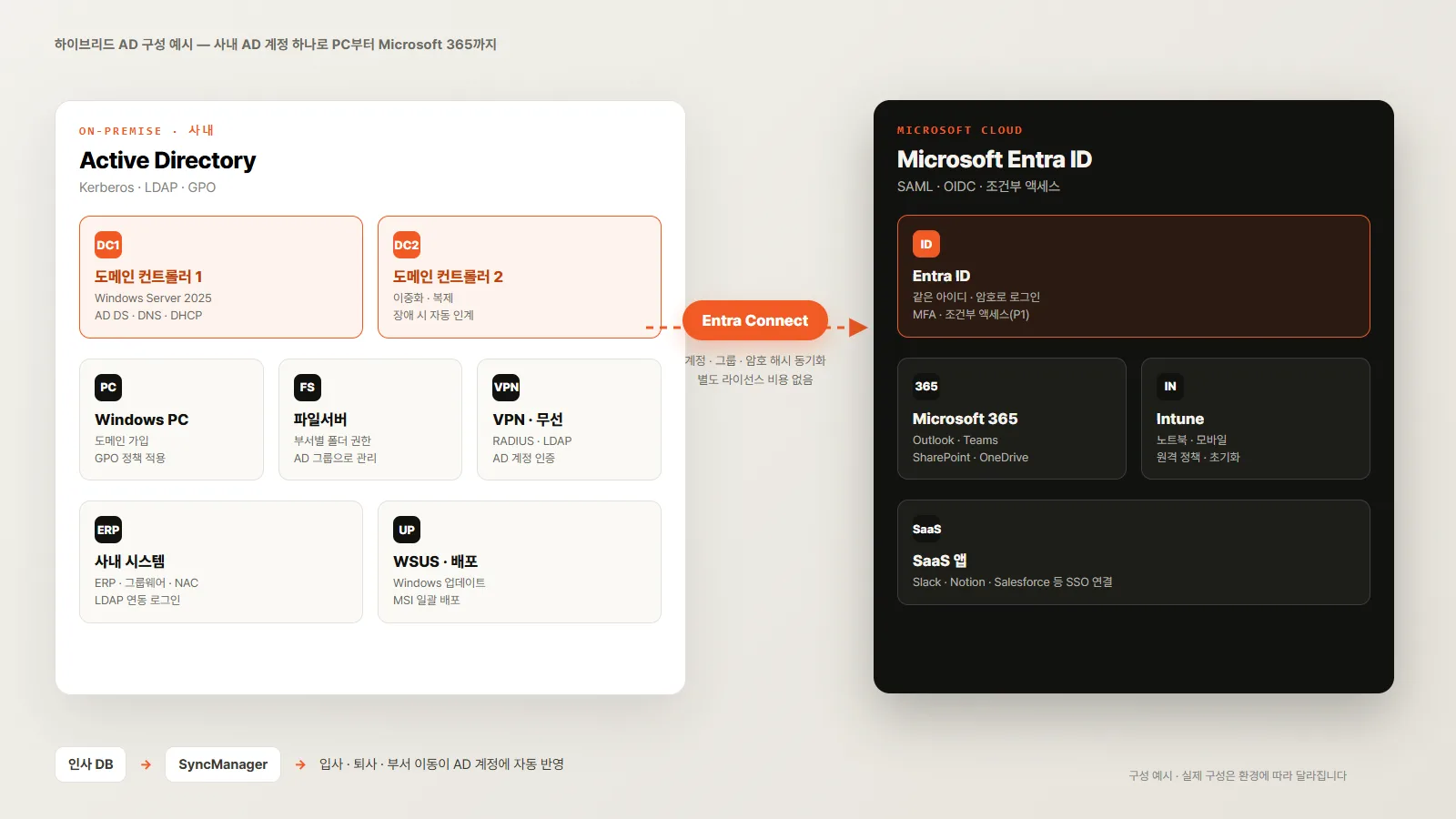Screen dimensions: 1456x819
Task: Click the VPN · 무선 card title
Action: pyautogui.click(x=528, y=420)
